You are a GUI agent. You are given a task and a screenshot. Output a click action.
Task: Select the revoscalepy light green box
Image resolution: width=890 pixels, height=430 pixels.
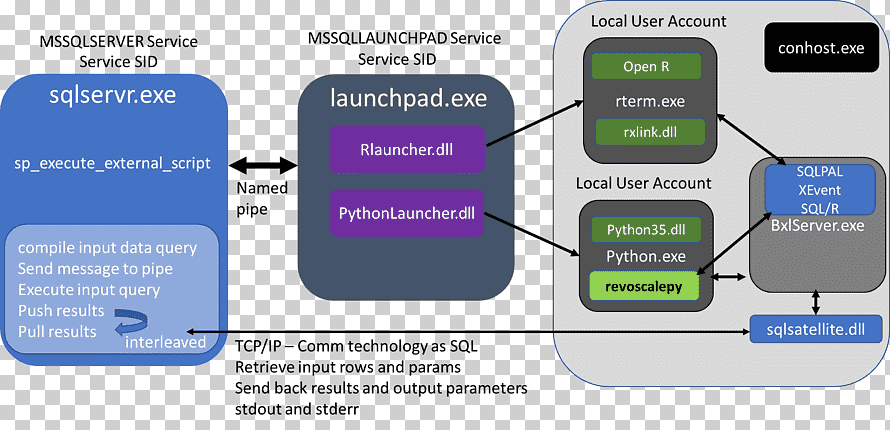644,286
